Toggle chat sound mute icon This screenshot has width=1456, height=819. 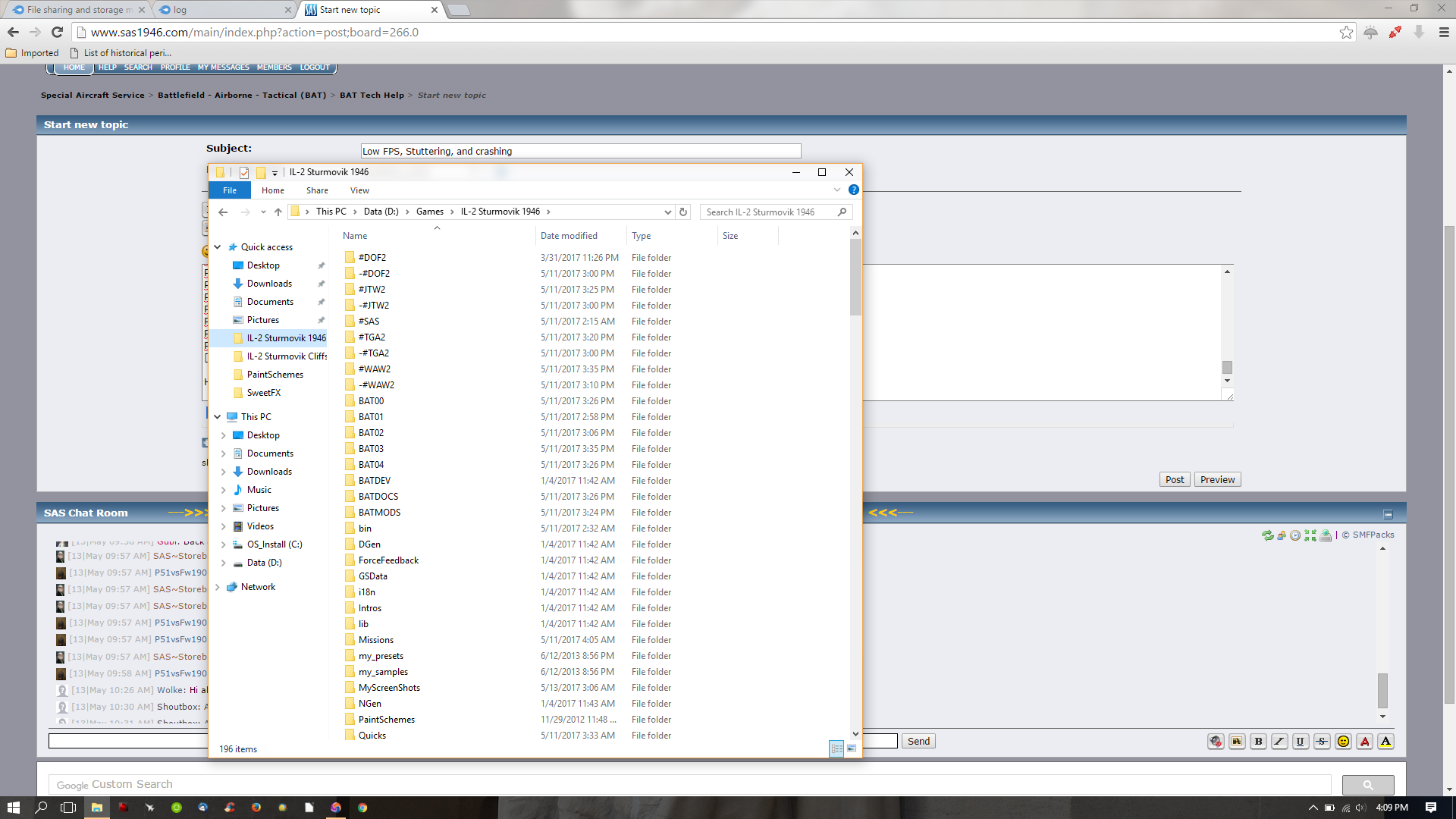1216,742
